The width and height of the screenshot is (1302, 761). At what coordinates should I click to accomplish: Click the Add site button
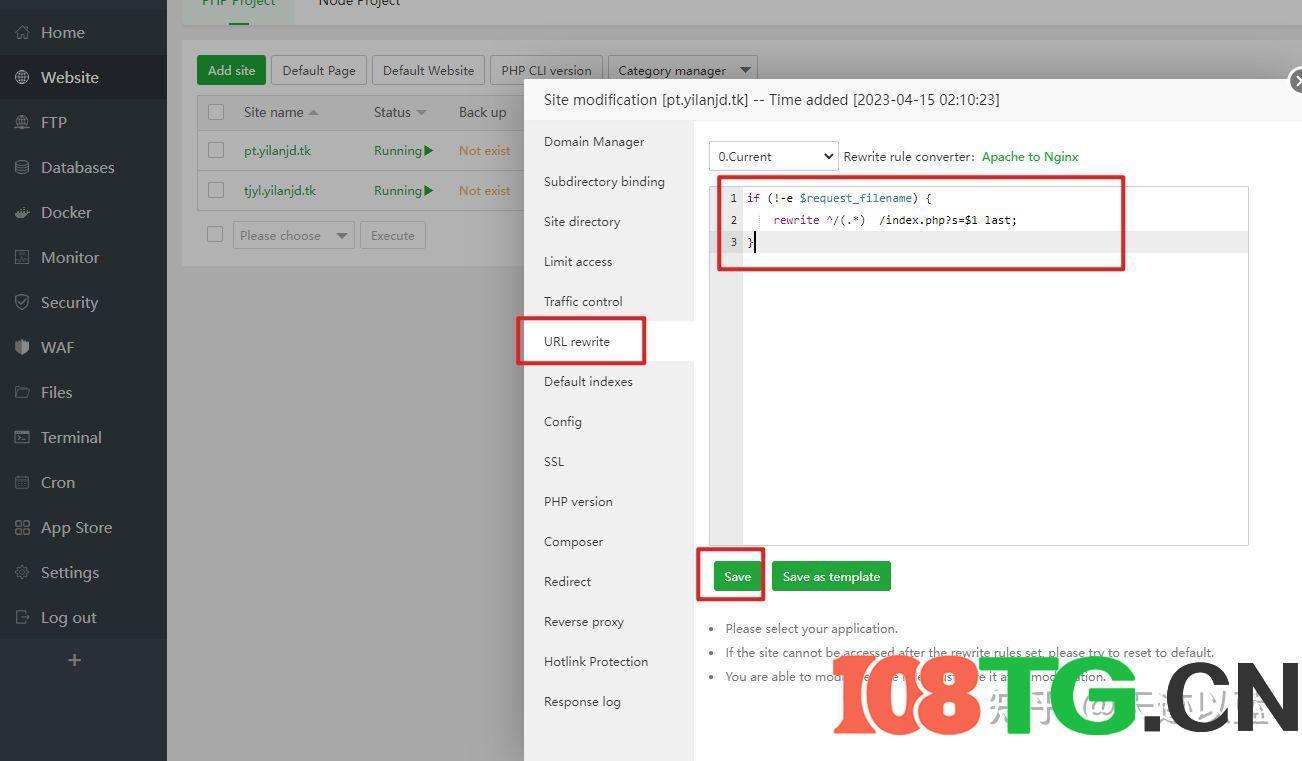tap(231, 71)
